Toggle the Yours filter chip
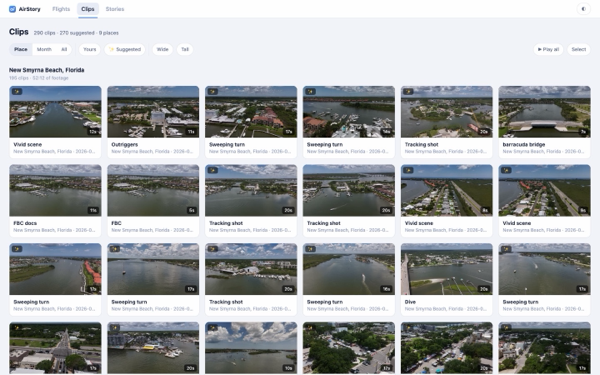The image size is (600, 375). (x=90, y=49)
